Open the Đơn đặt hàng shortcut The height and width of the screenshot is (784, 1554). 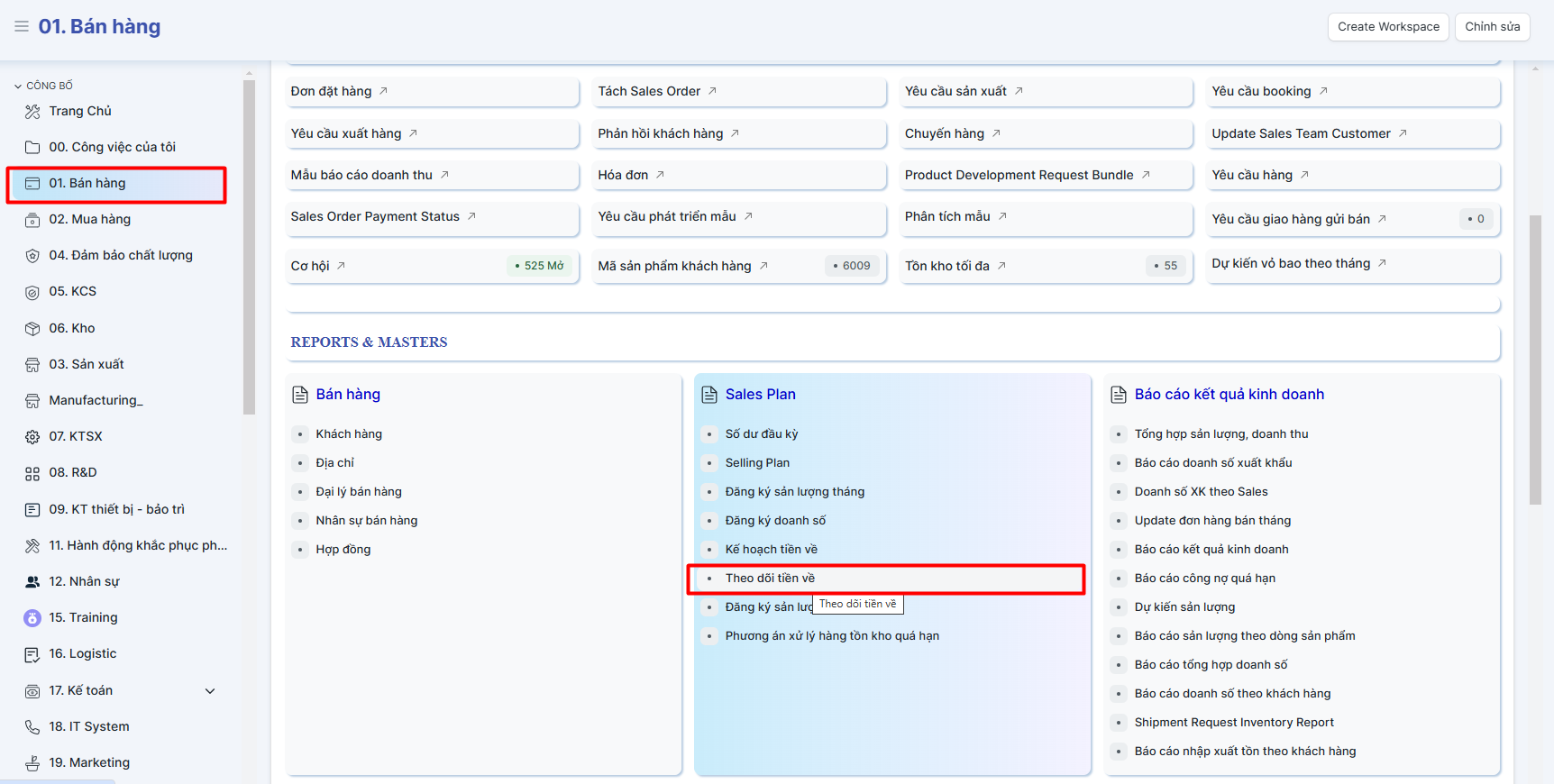coord(331,91)
